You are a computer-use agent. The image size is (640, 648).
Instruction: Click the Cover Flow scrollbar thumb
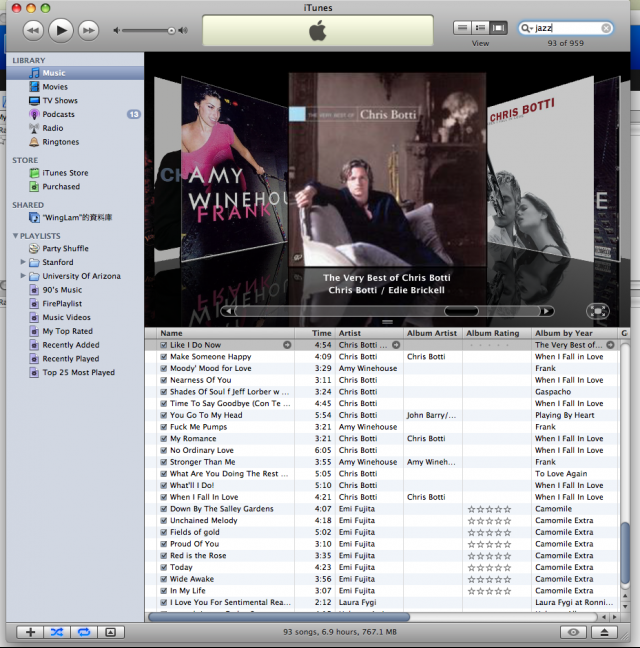(461, 311)
